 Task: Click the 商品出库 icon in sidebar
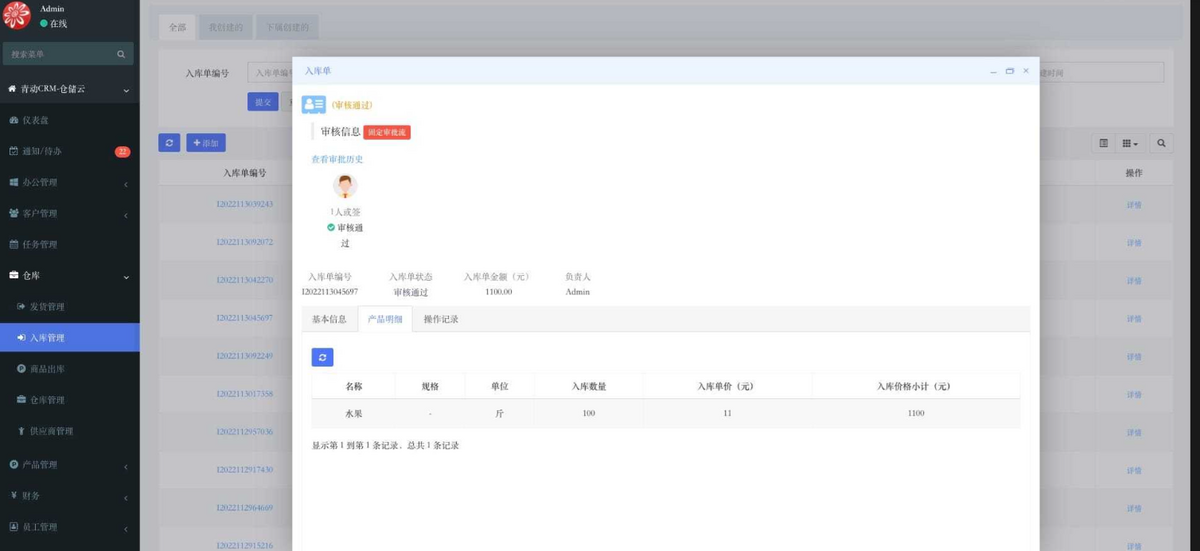(x=21, y=369)
